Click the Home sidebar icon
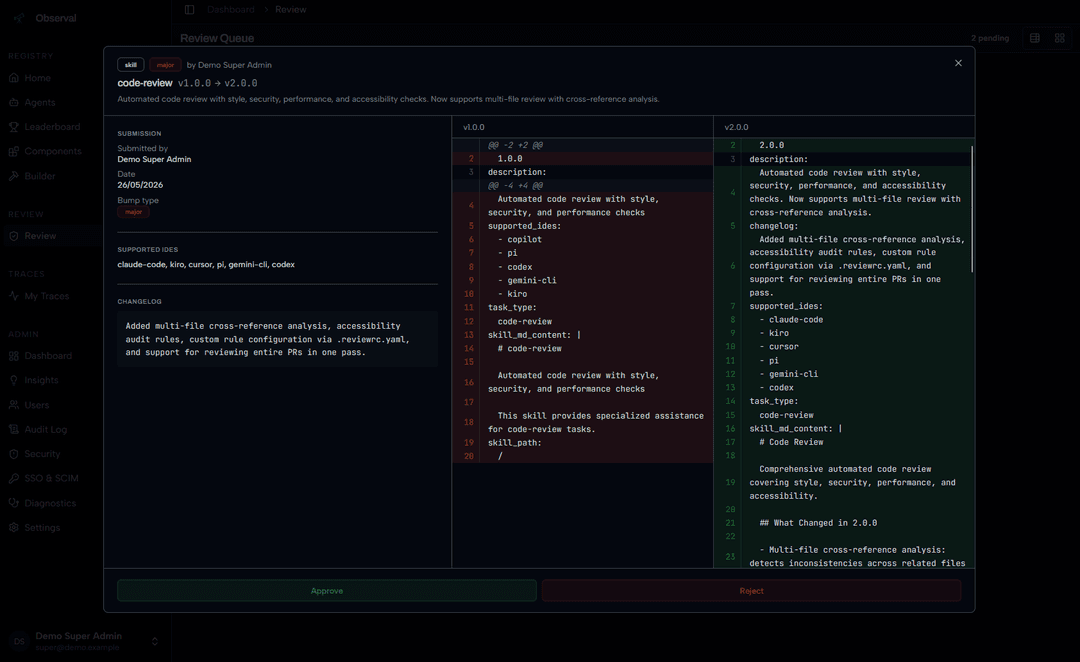This screenshot has height=662, width=1080. click(14, 78)
